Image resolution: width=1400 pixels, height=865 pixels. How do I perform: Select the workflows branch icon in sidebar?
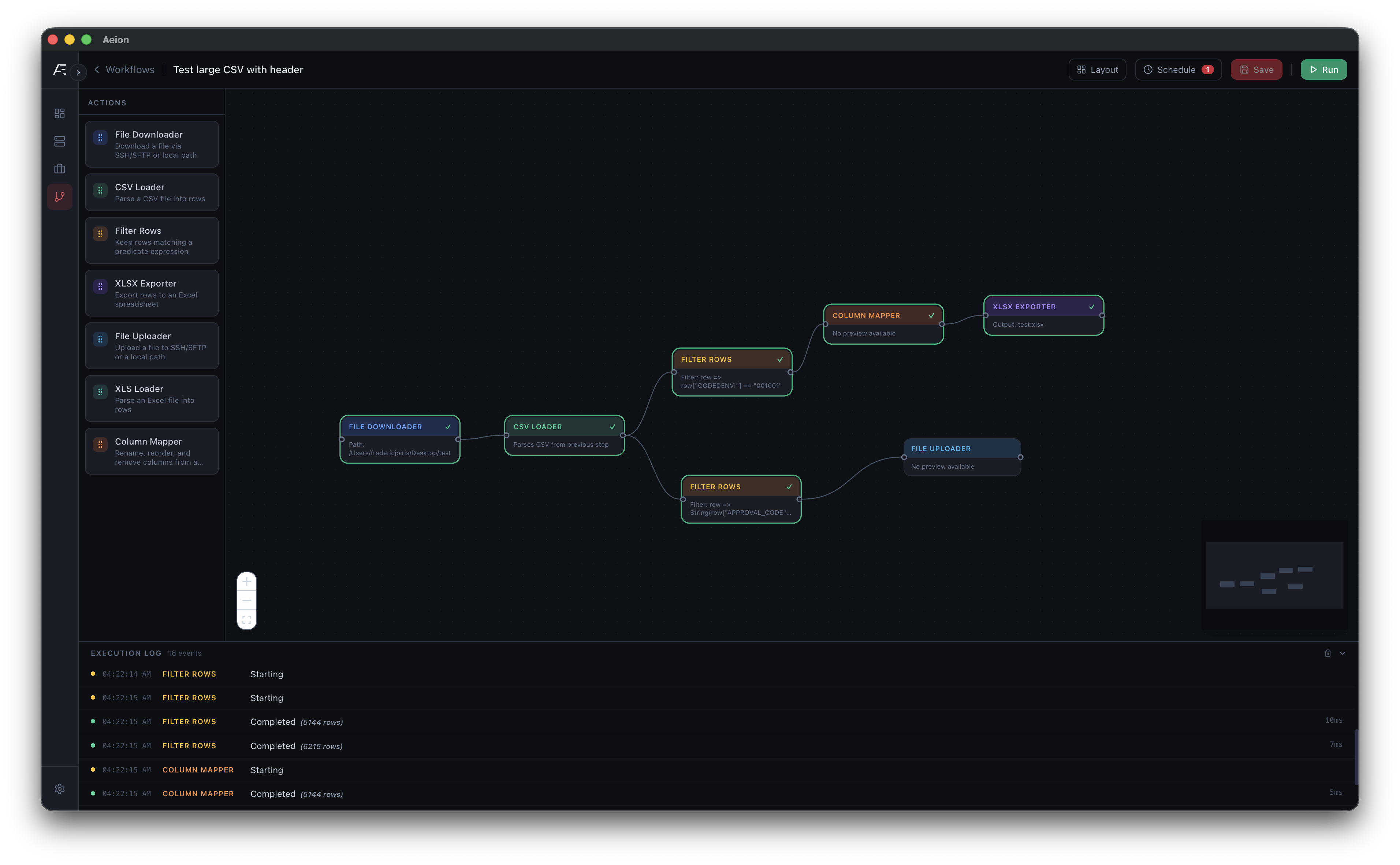60,197
